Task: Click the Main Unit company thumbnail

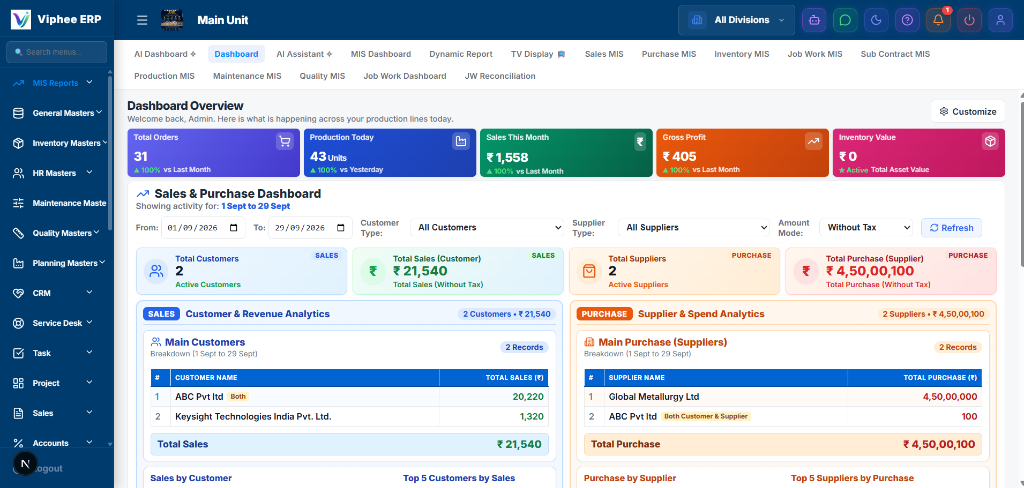Action: pos(172,20)
